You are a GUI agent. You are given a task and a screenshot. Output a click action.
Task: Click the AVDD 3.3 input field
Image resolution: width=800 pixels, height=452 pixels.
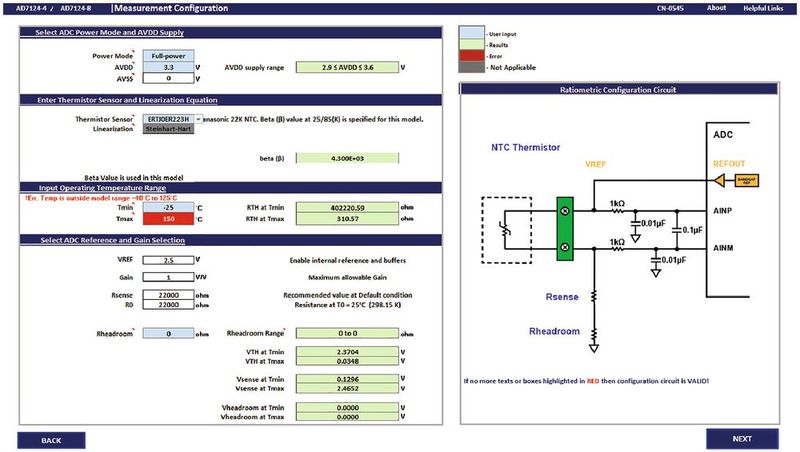click(168, 67)
